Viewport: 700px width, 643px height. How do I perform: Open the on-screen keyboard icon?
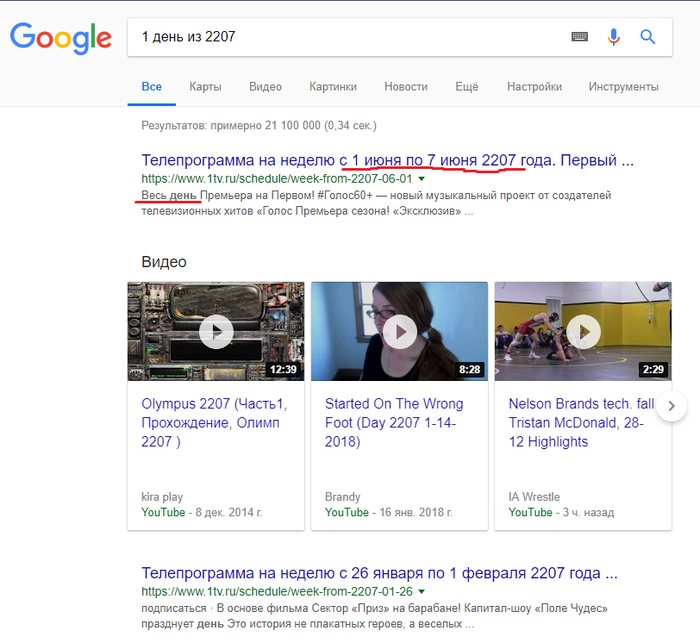tap(580, 37)
